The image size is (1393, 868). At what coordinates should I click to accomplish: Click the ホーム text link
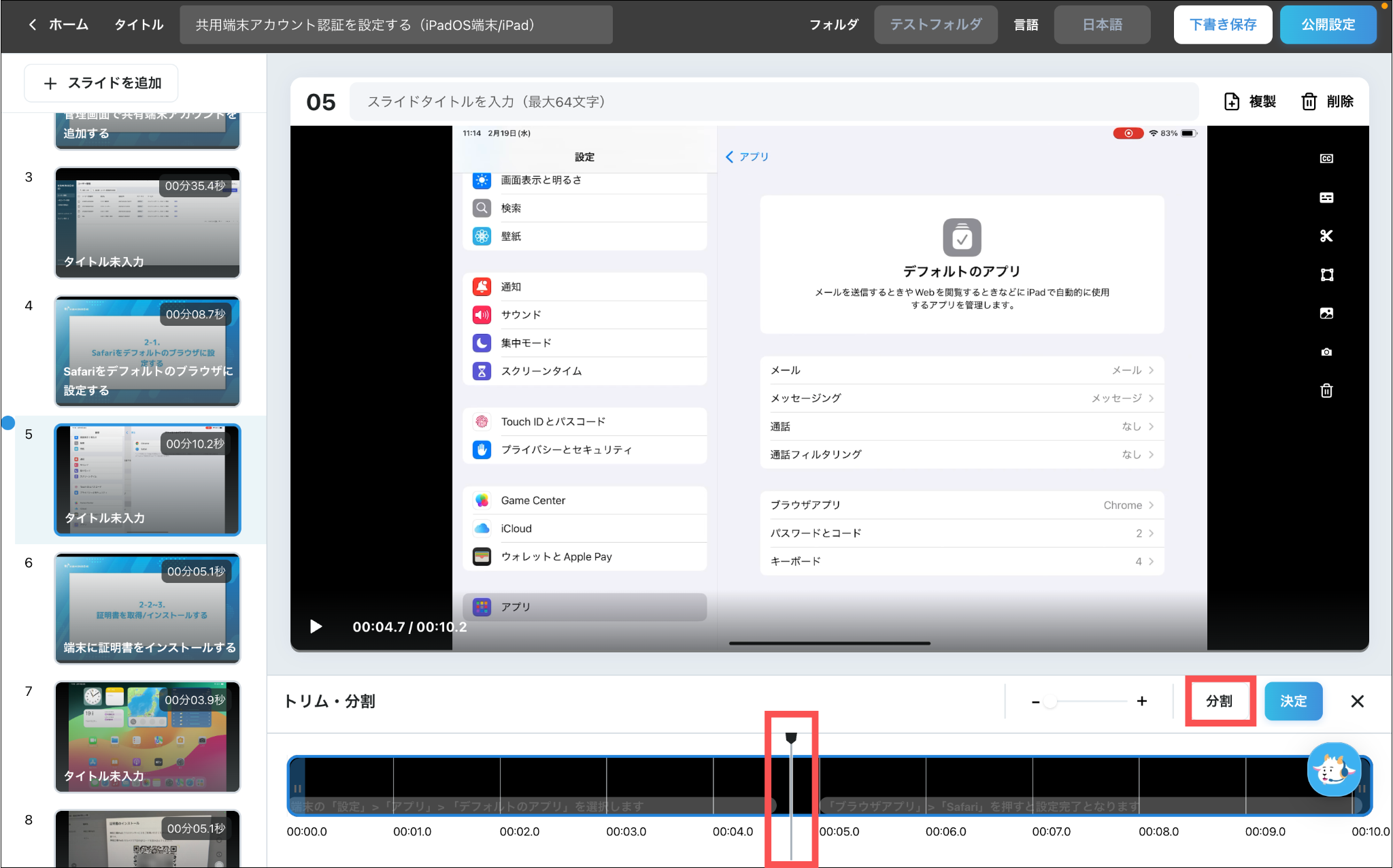tap(69, 25)
